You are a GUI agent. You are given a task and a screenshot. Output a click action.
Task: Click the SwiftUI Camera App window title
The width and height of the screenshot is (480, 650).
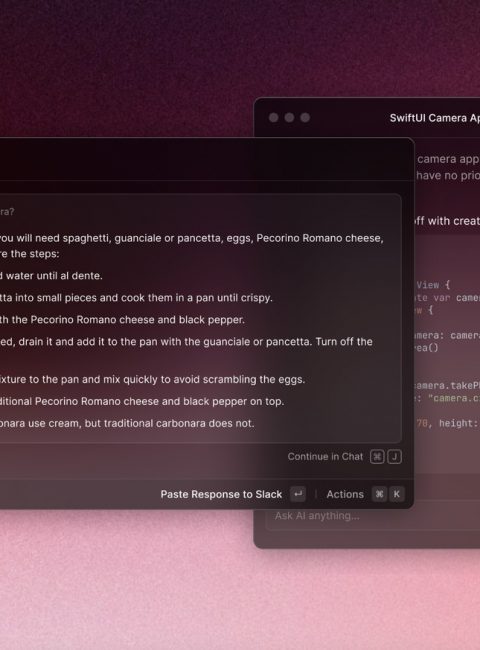[x=434, y=118]
